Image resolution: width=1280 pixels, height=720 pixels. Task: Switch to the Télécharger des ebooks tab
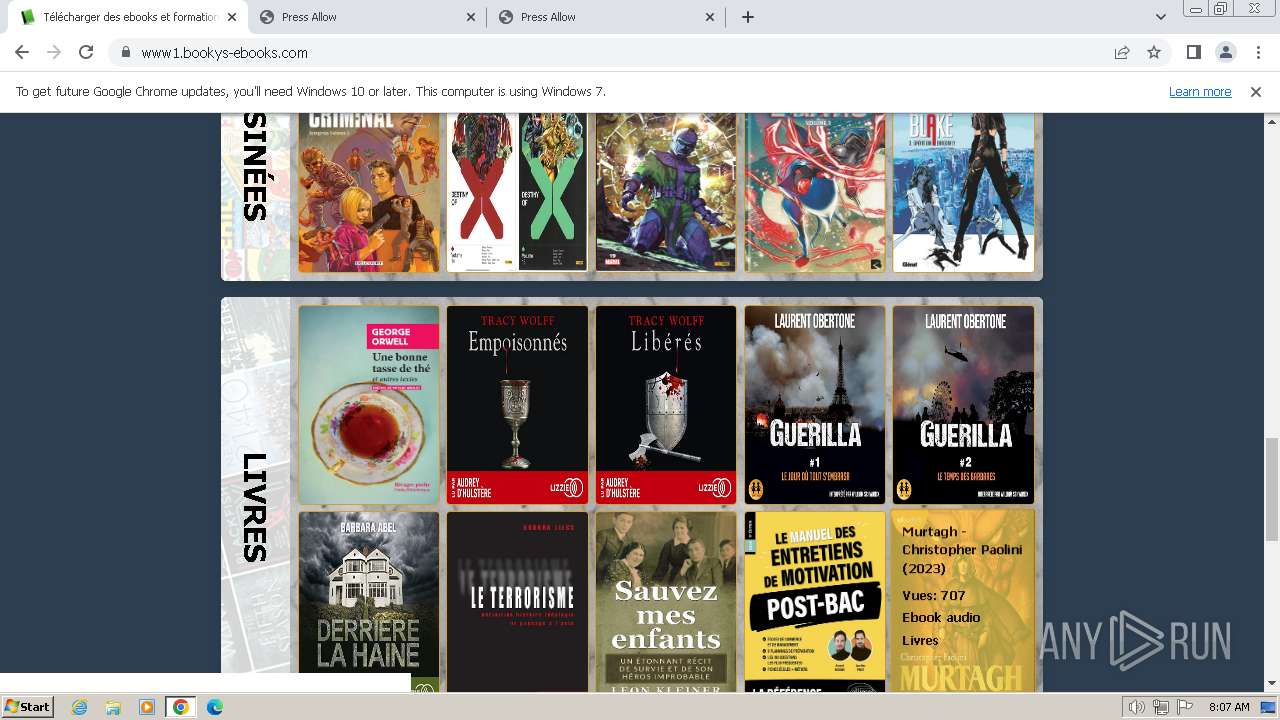tap(130, 17)
